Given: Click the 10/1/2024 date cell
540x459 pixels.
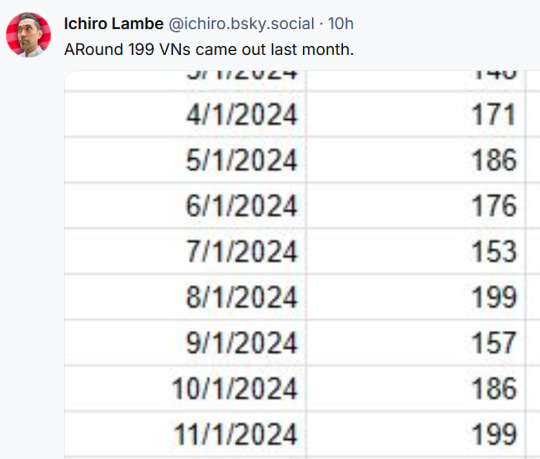Looking at the screenshot, I should (x=185, y=388).
